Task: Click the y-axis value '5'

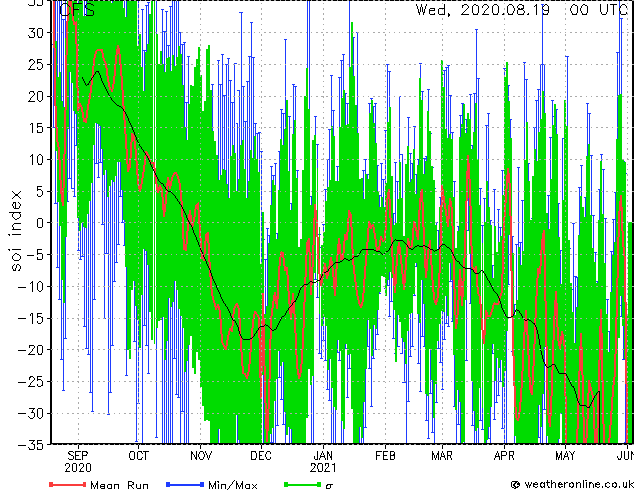Action: point(39,191)
